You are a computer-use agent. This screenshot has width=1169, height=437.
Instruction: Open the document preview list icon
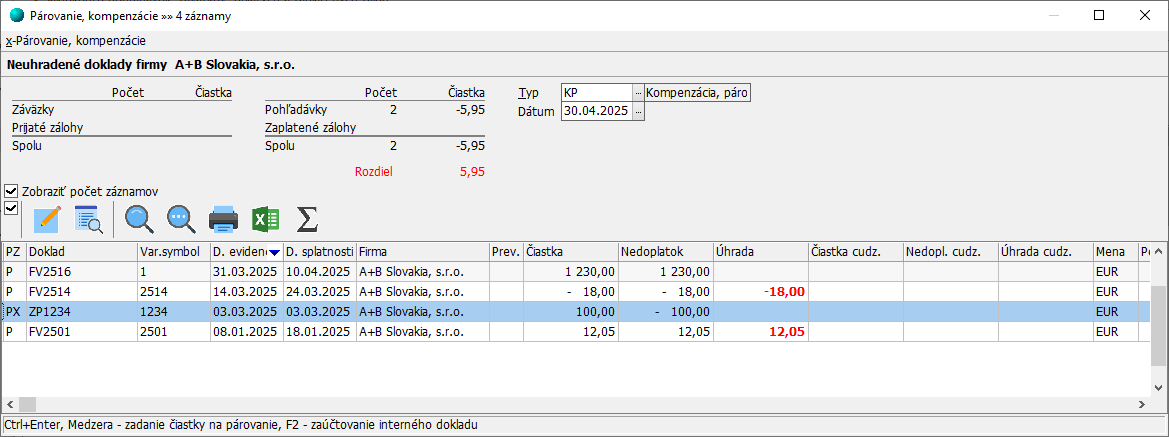tap(89, 219)
